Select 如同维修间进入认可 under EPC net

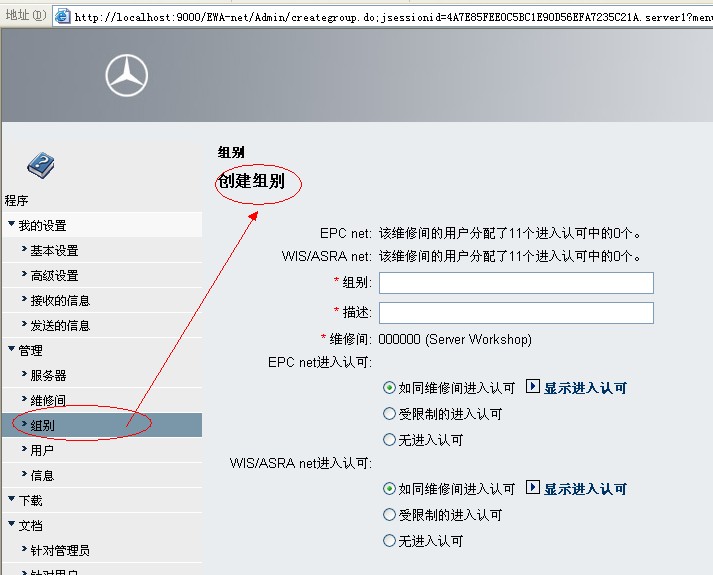(390, 388)
